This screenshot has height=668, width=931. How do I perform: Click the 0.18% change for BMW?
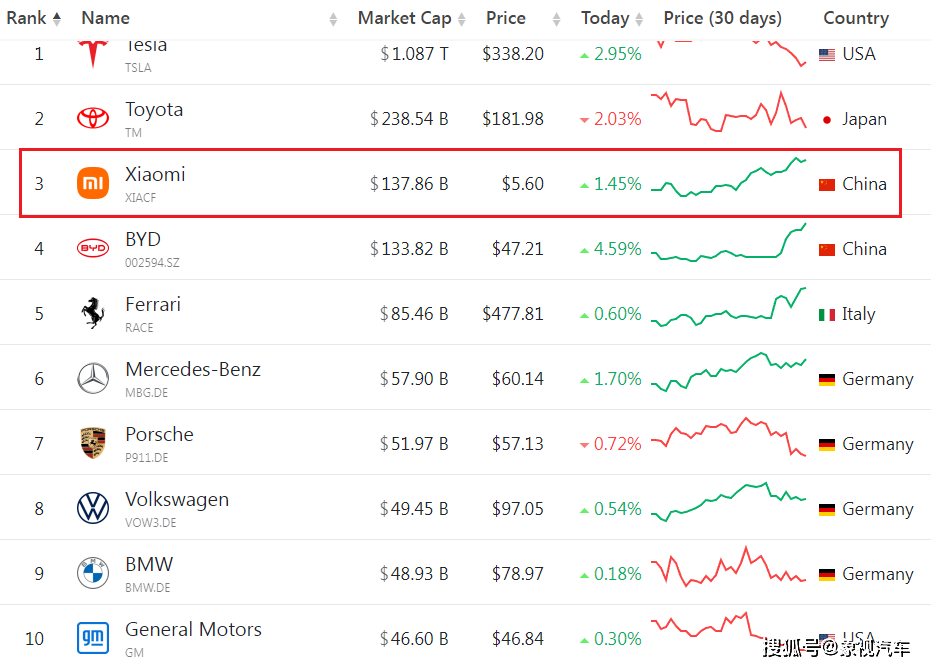point(618,574)
